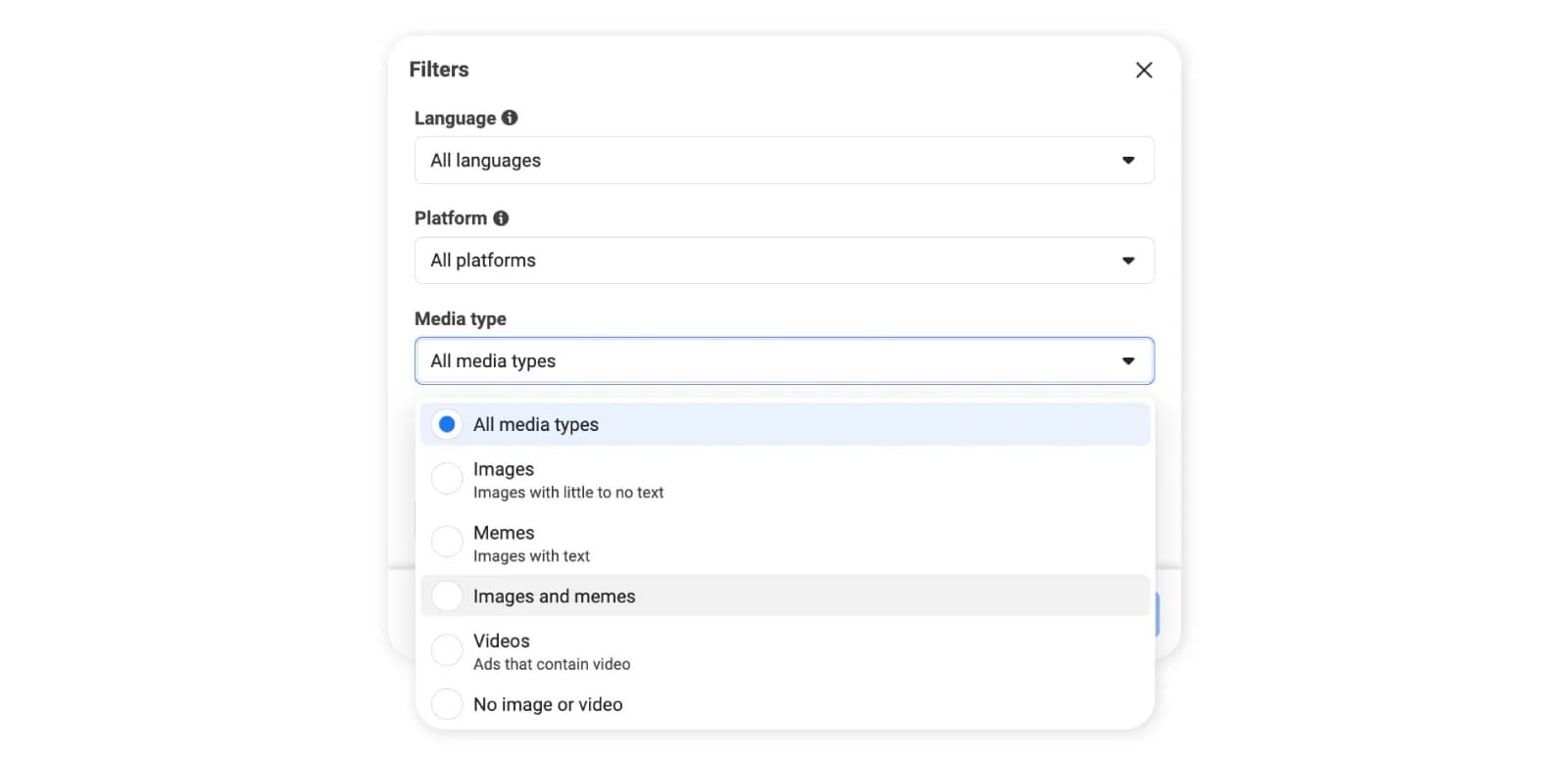Close the Filters dialog
Screen dimensions: 1568x764
[1144, 70]
